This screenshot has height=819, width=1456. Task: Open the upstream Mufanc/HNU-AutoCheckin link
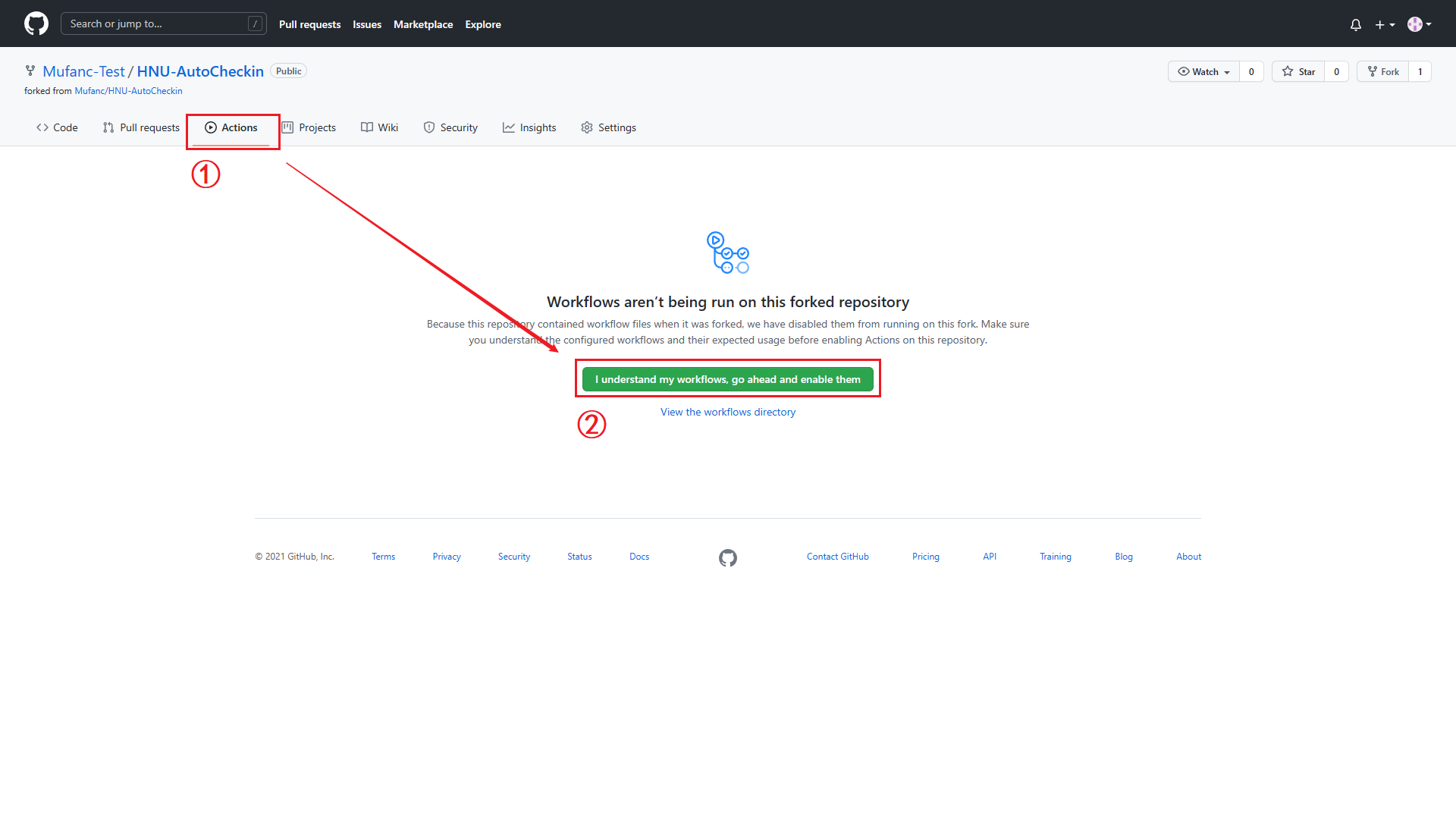[x=128, y=91]
